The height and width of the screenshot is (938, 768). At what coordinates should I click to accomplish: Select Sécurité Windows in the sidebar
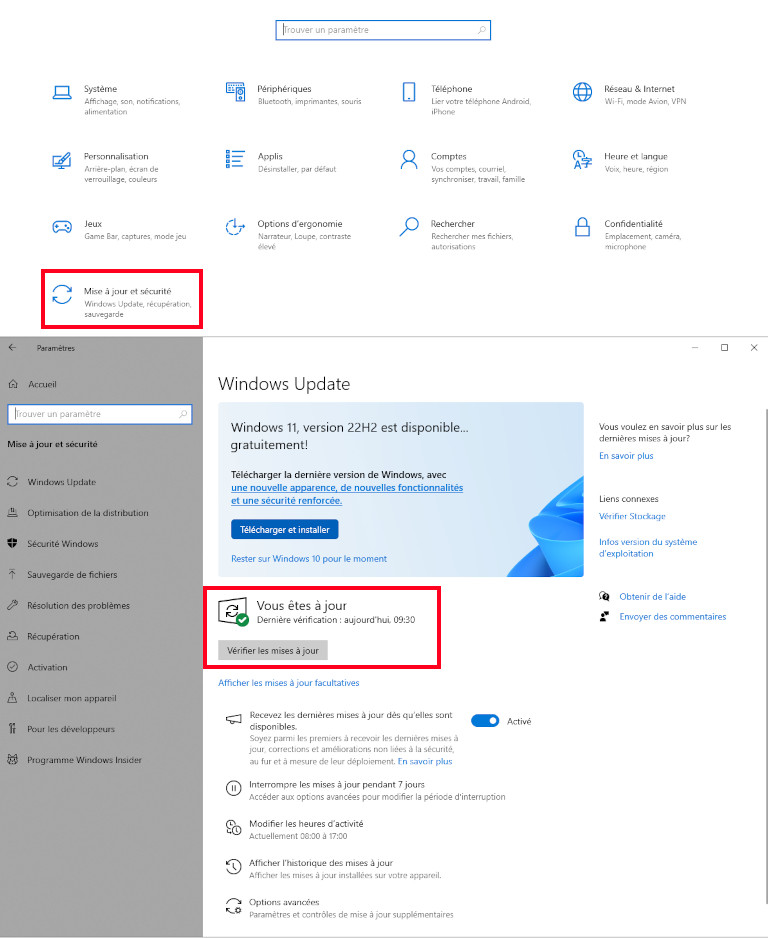pyautogui.click(x=62, y=544)
